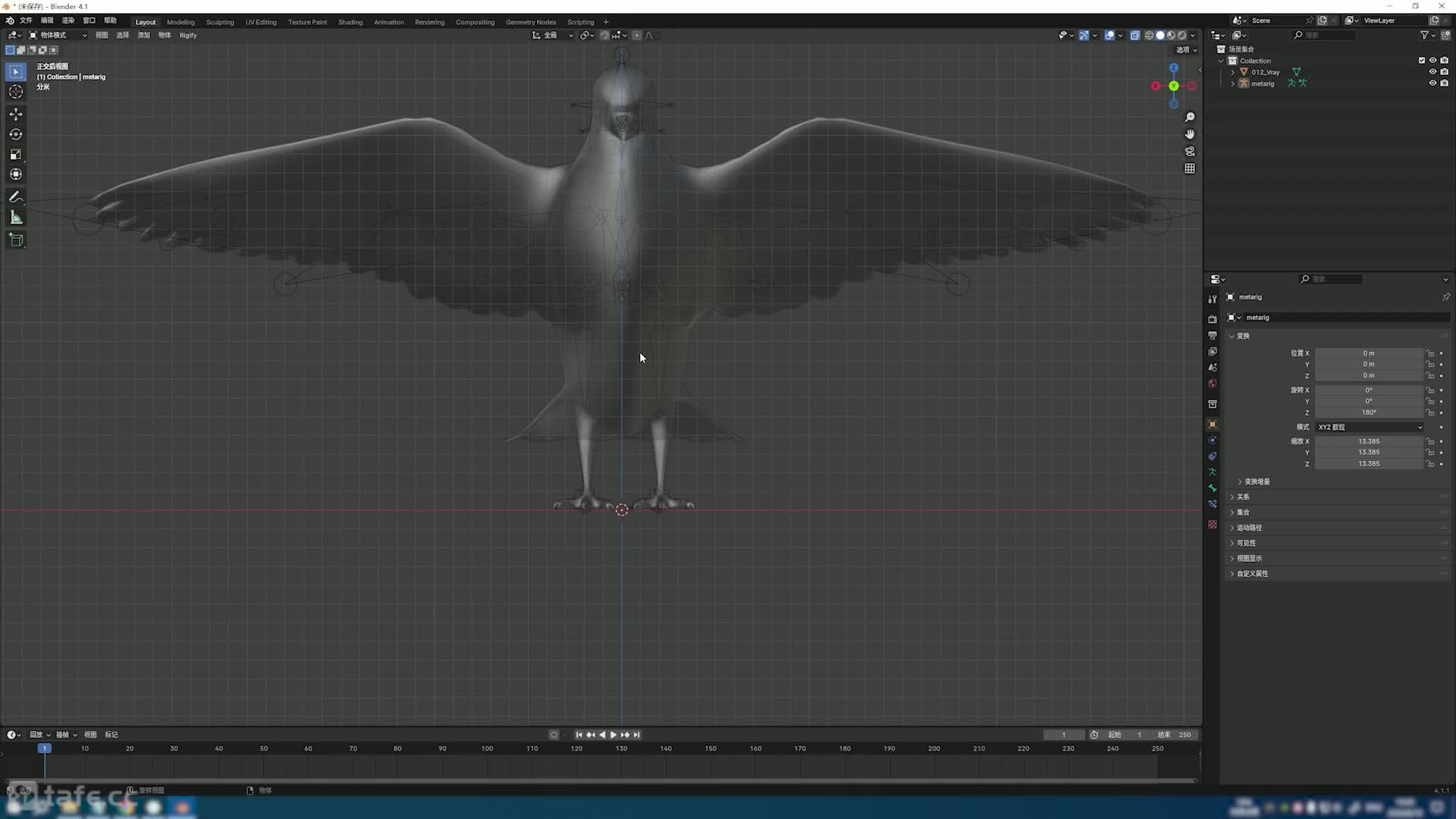
Task: Hide 012_Vray object via eye icon
Action: click(x=1432, y=72)
